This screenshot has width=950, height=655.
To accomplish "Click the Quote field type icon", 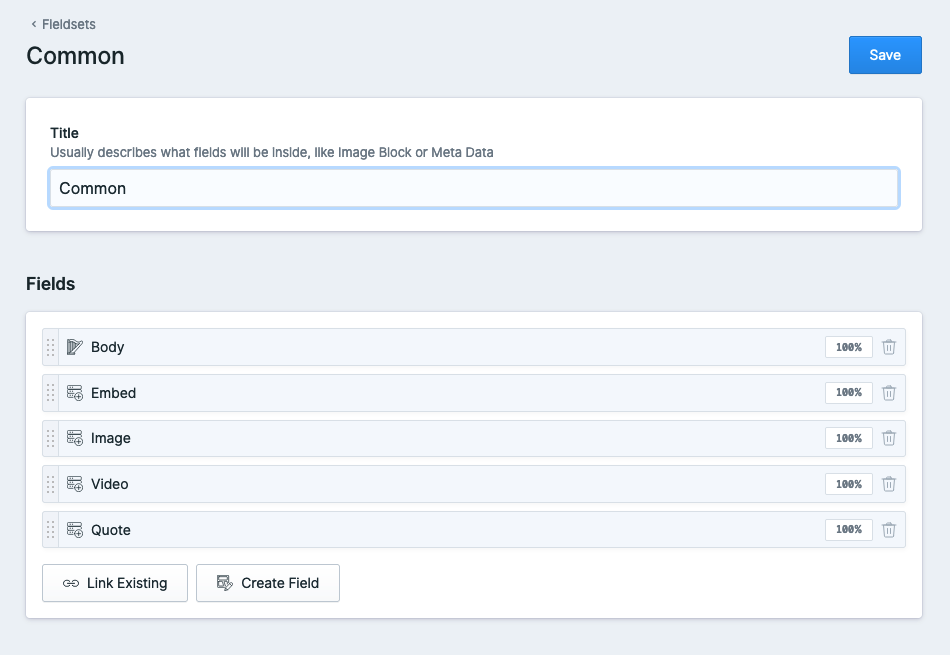I will point(75,530).
